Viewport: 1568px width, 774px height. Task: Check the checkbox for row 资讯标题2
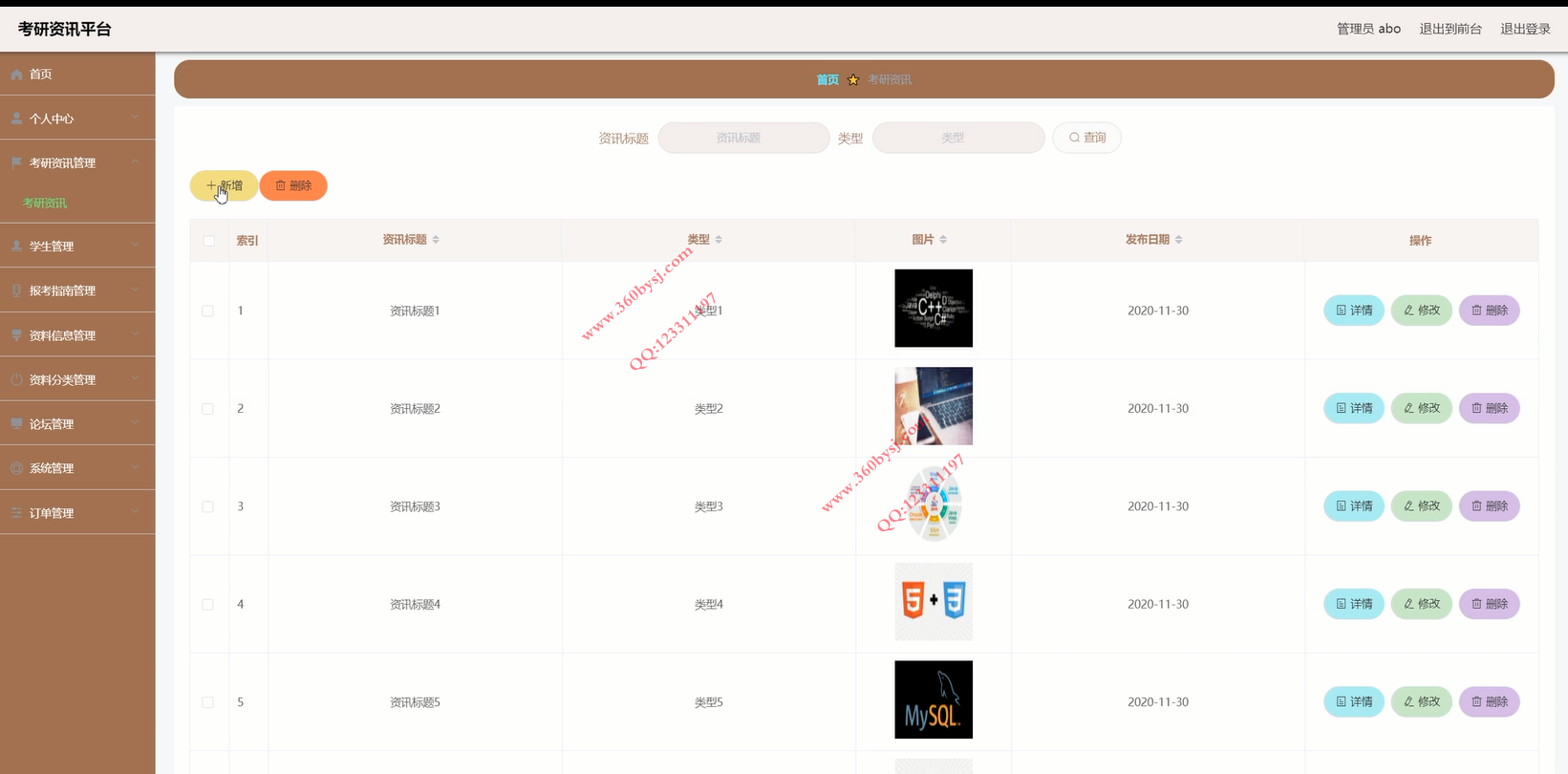(x=207, y=409)
